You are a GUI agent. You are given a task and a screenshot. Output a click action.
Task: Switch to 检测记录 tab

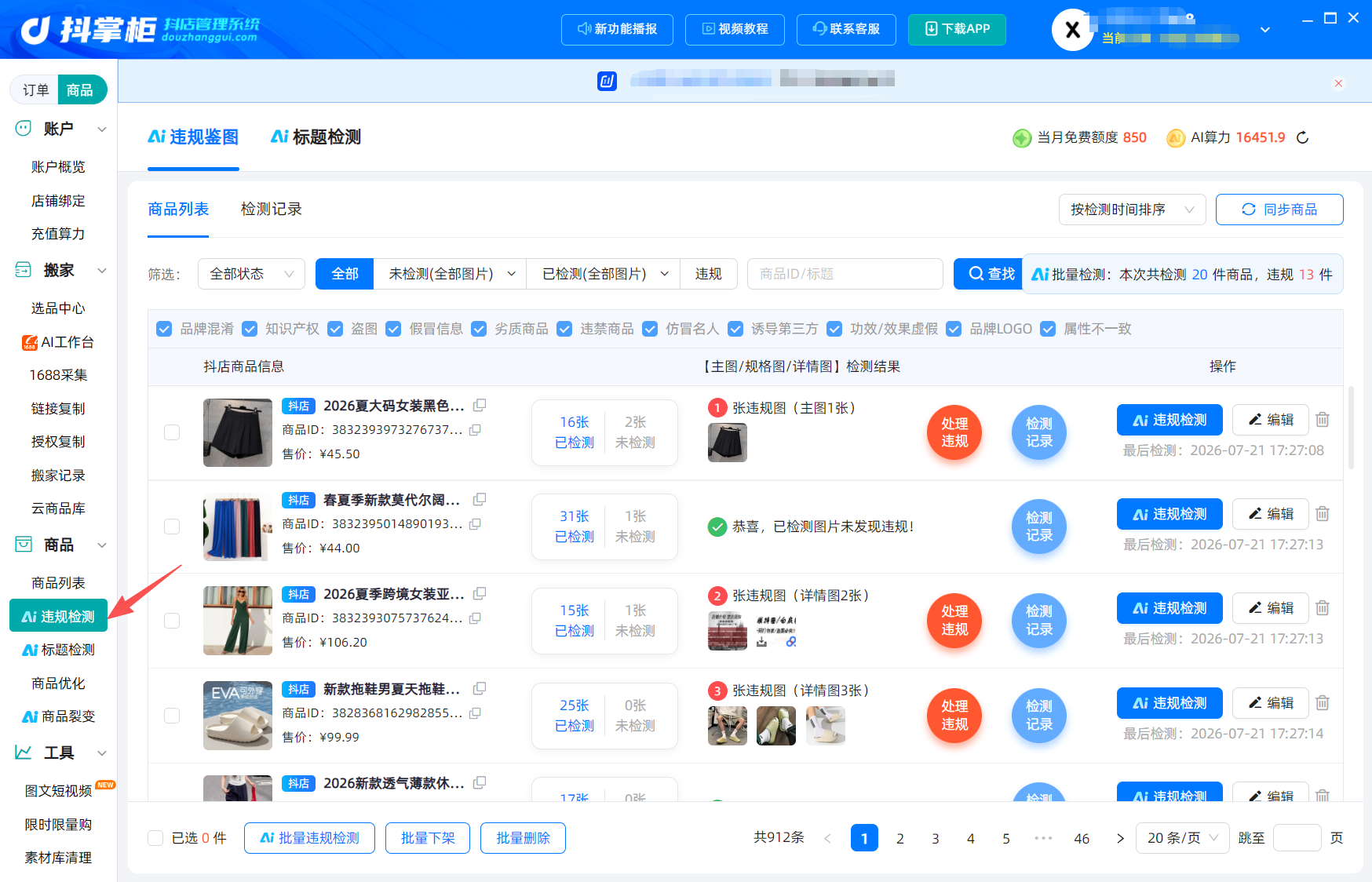coord(271,210)
